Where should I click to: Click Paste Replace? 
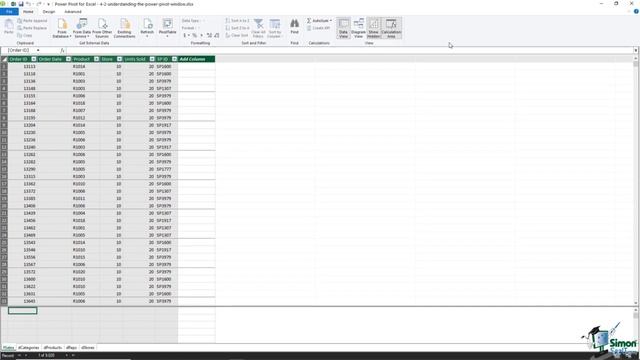point(32,28)
